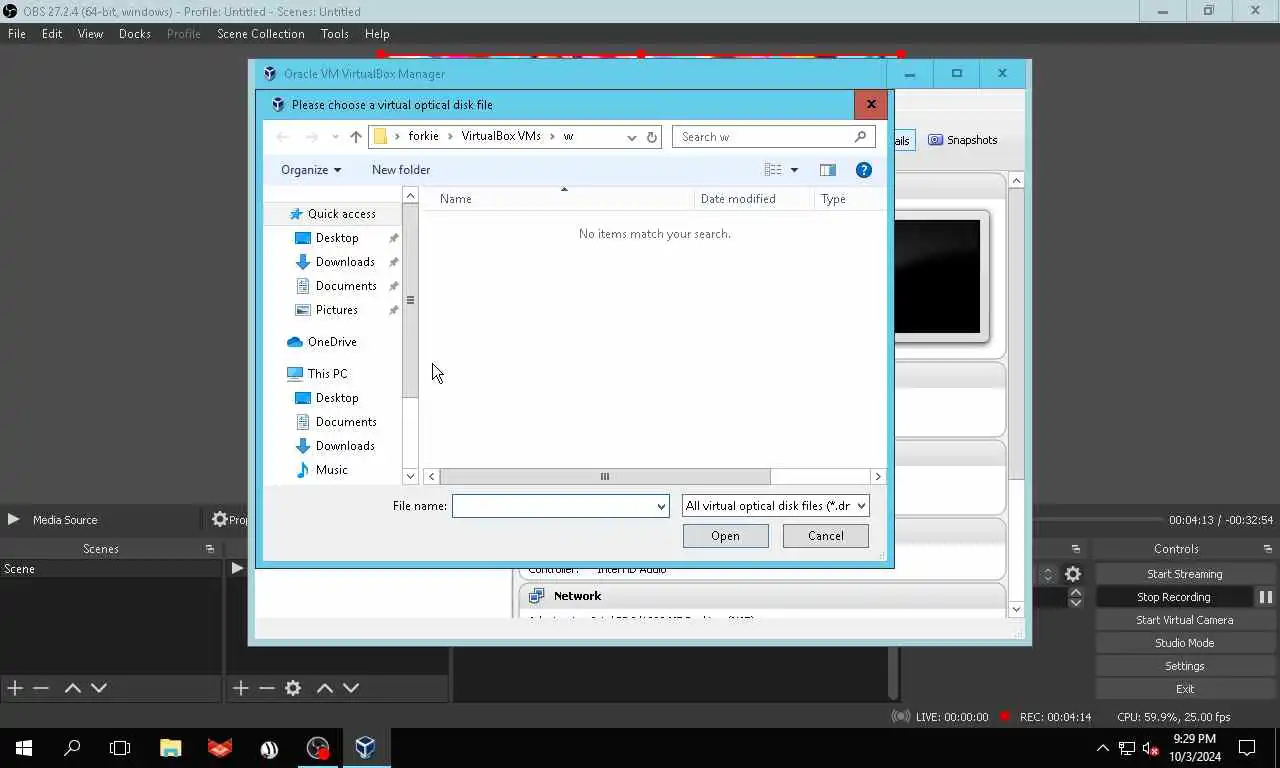Open Downloads under This PC
Viewport: 1280px width, 768px height.
point(344,446)
